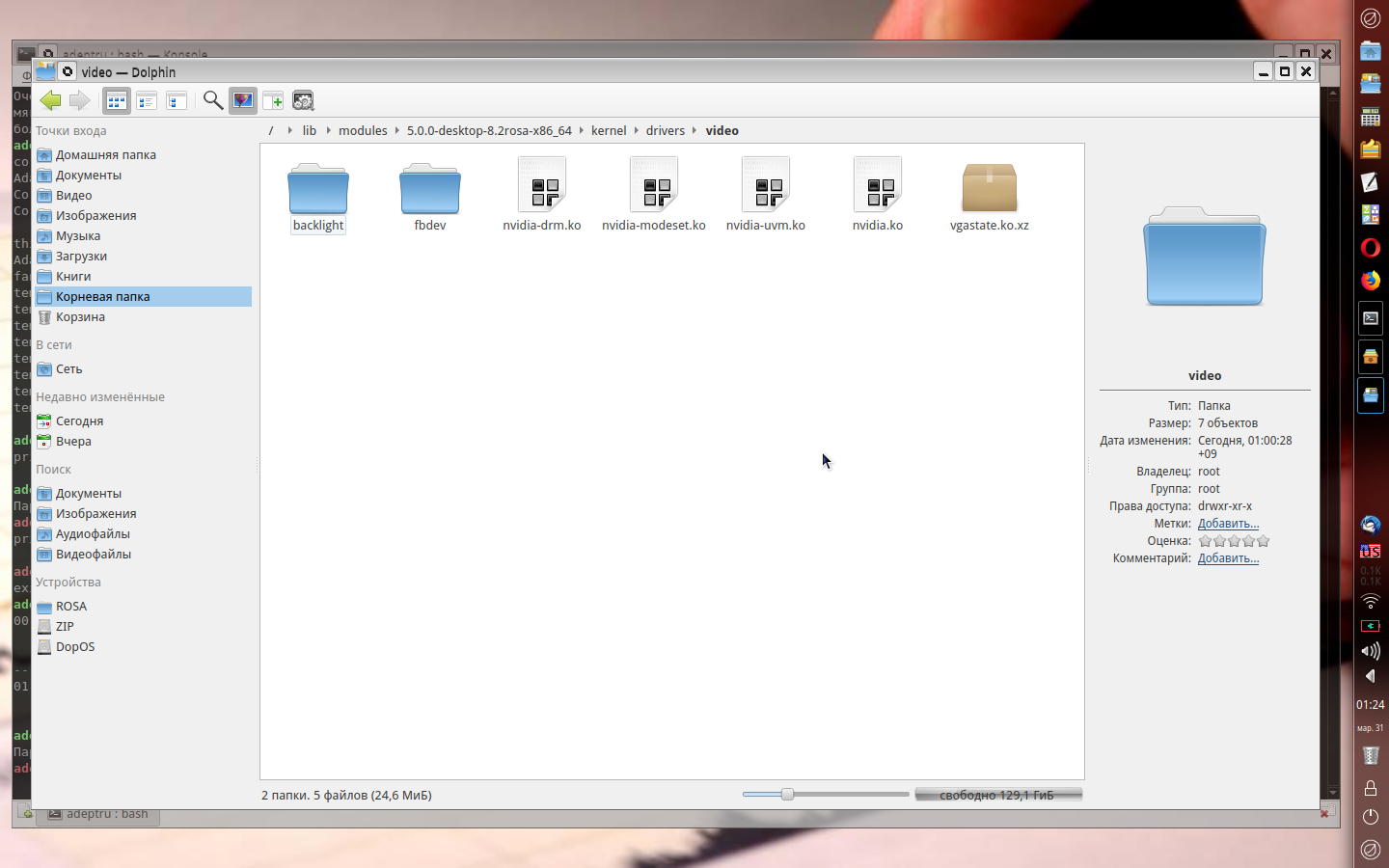Select the nvidia-drm.ko file

(542, 196)
